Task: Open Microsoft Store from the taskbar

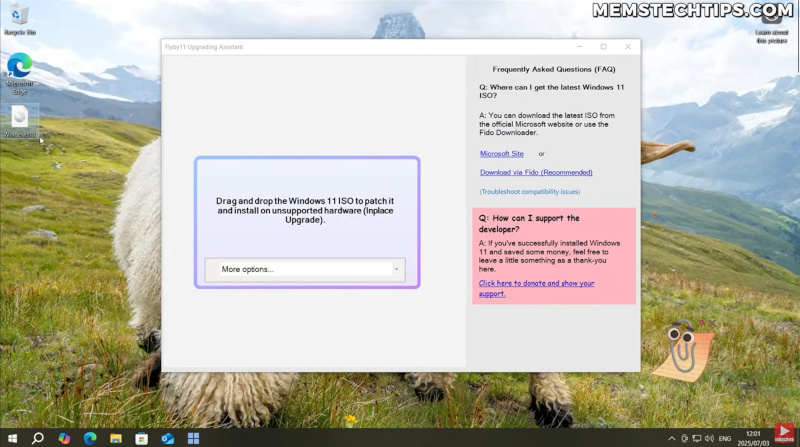Action: [x=142, y=438]
